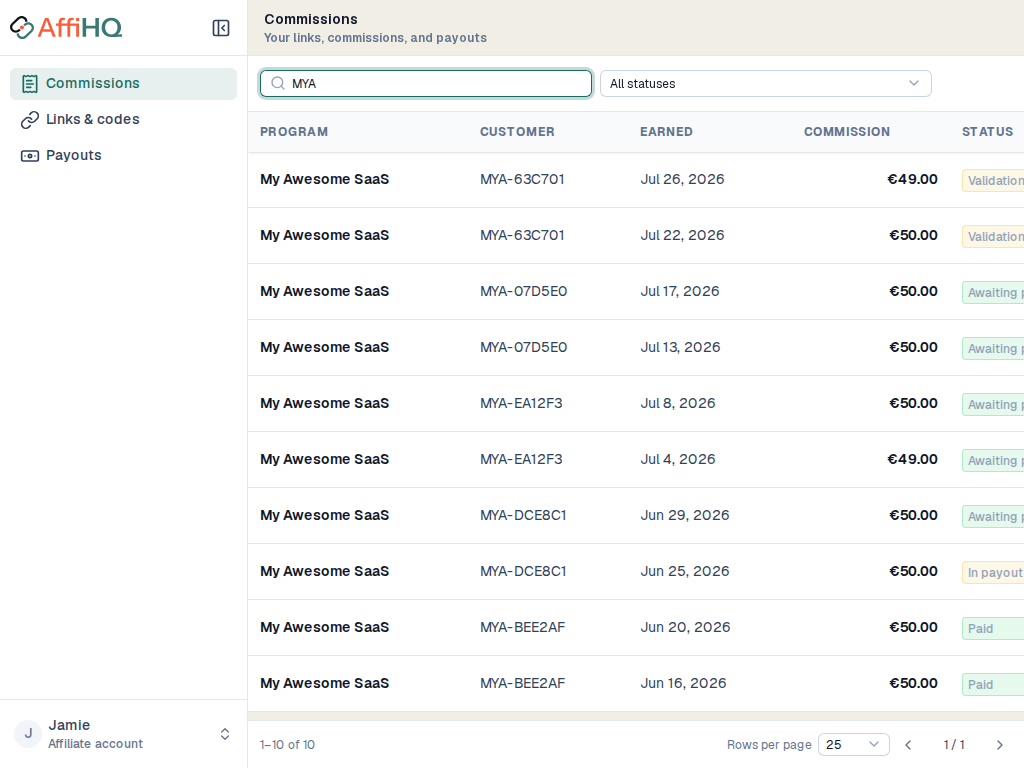Image resolution: width=1024 pixels, height=768 pixels.
Task: Click the Paid badge for Jun 16, 2026
Action: (x=993, y=684)
